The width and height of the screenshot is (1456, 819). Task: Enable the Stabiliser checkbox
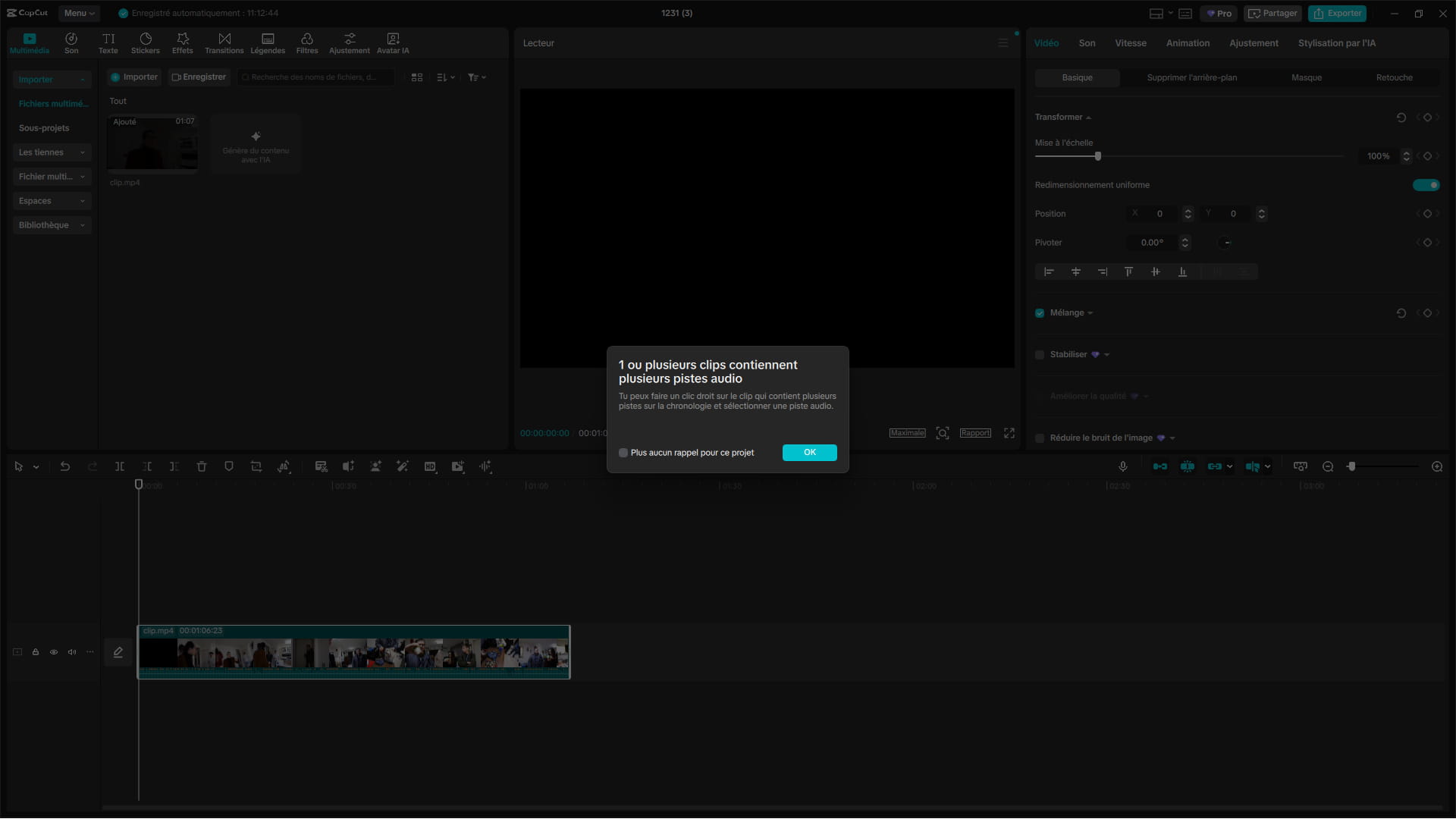[1040, 355]
